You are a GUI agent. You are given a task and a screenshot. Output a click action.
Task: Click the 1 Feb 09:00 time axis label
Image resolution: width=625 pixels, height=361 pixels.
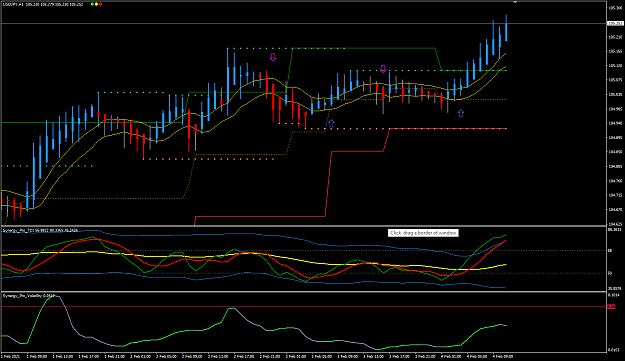[x=38, y=356]
